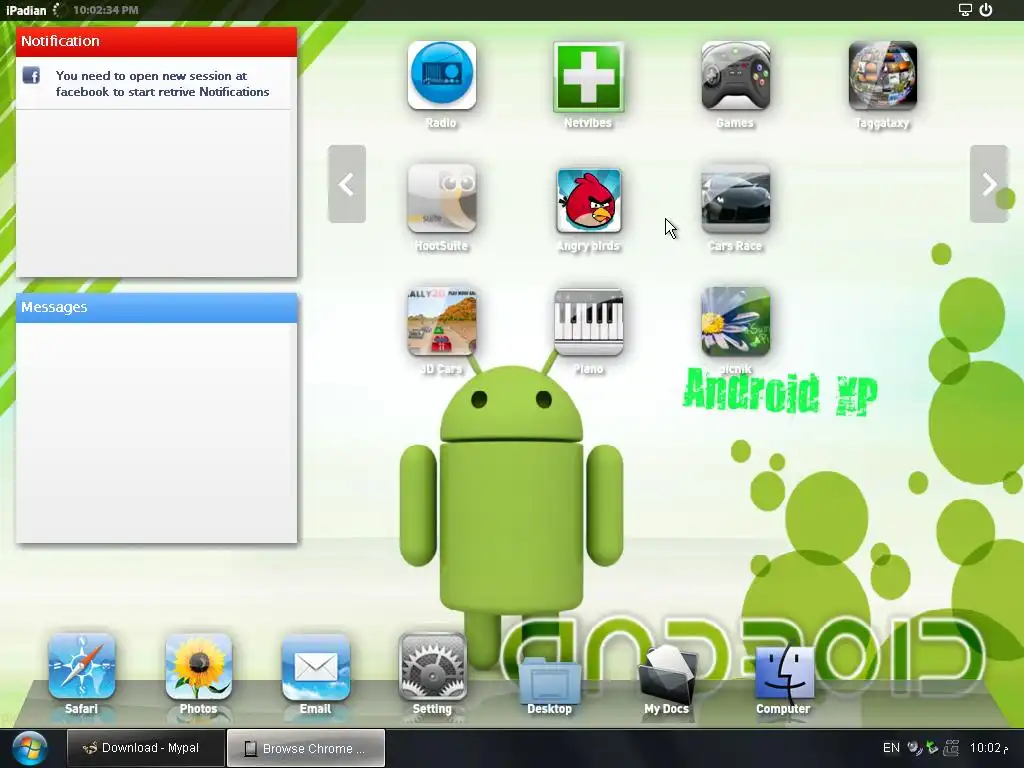Viewport: 1024px width, 768px height.
Task: Open the Games controller icon
Action: [735, 76]
